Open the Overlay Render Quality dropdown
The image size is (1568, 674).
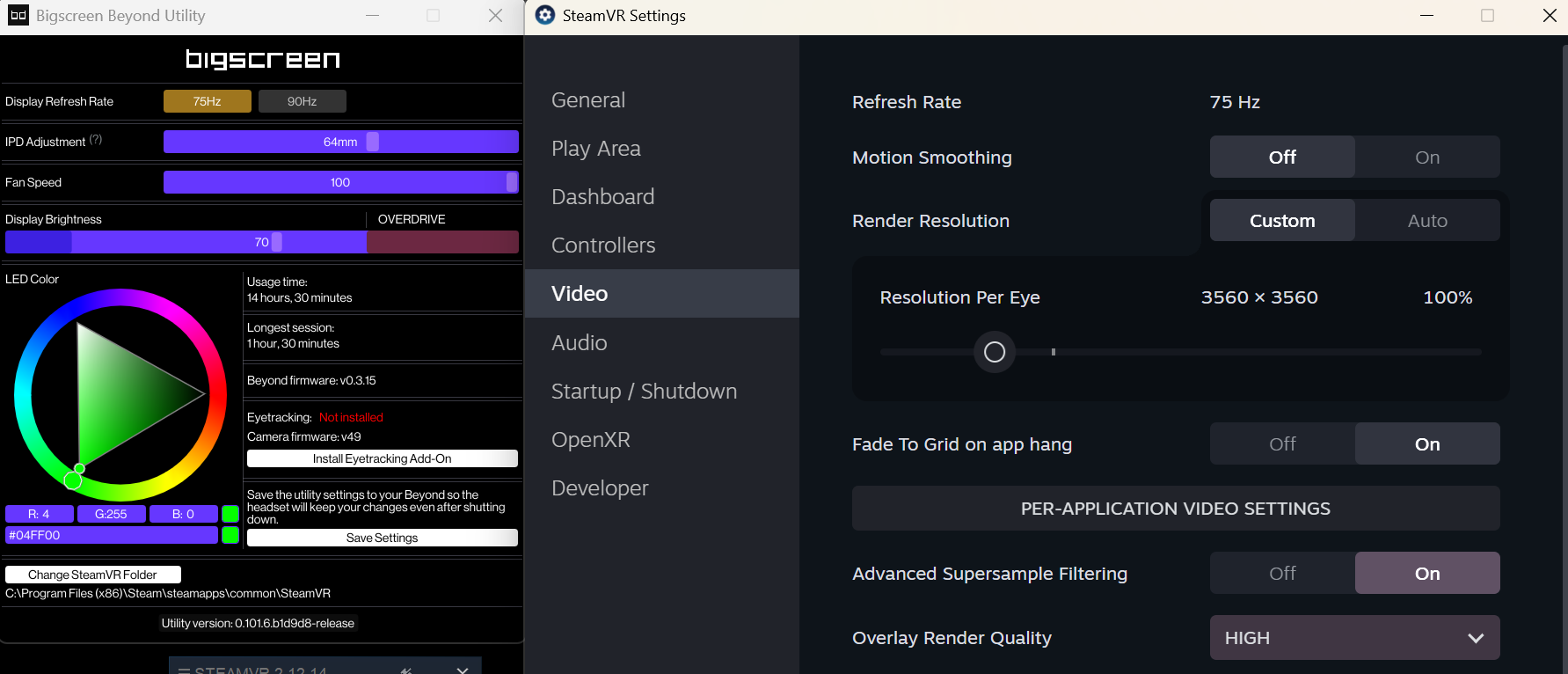click(1355, 637)
